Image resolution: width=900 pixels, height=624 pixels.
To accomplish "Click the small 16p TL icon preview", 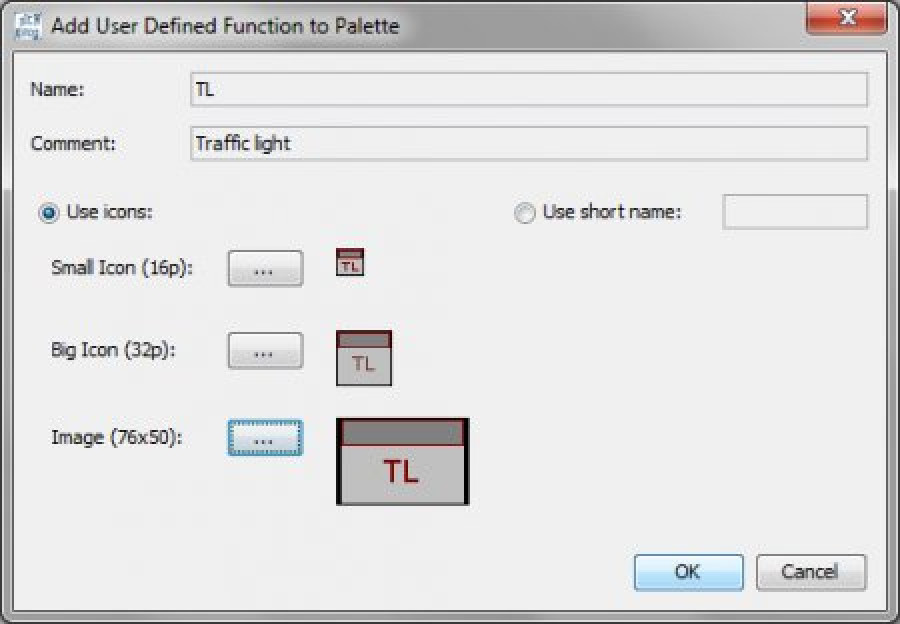I will (350, 262).
